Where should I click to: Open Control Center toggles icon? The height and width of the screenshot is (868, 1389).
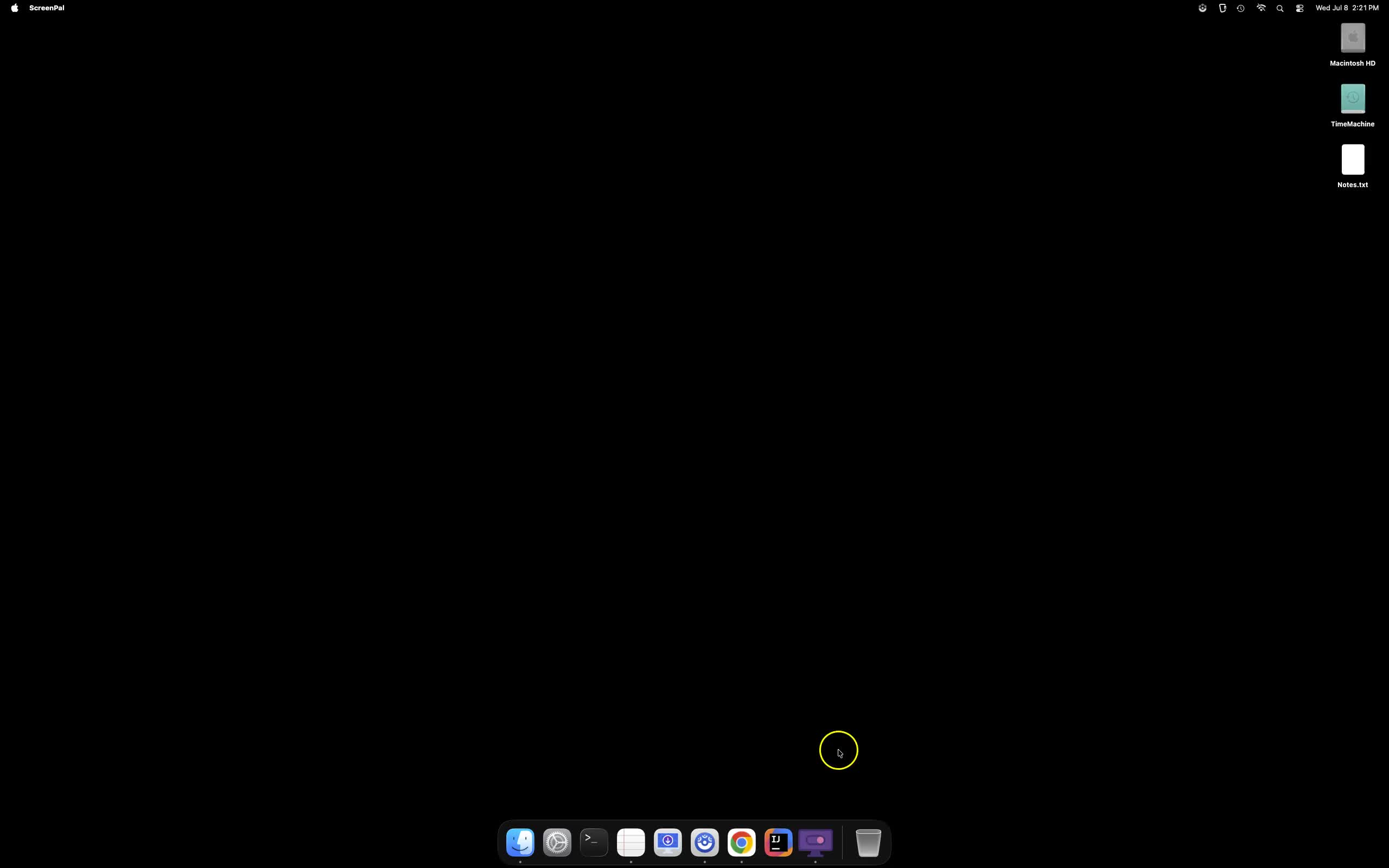(x=1299, y=8)
